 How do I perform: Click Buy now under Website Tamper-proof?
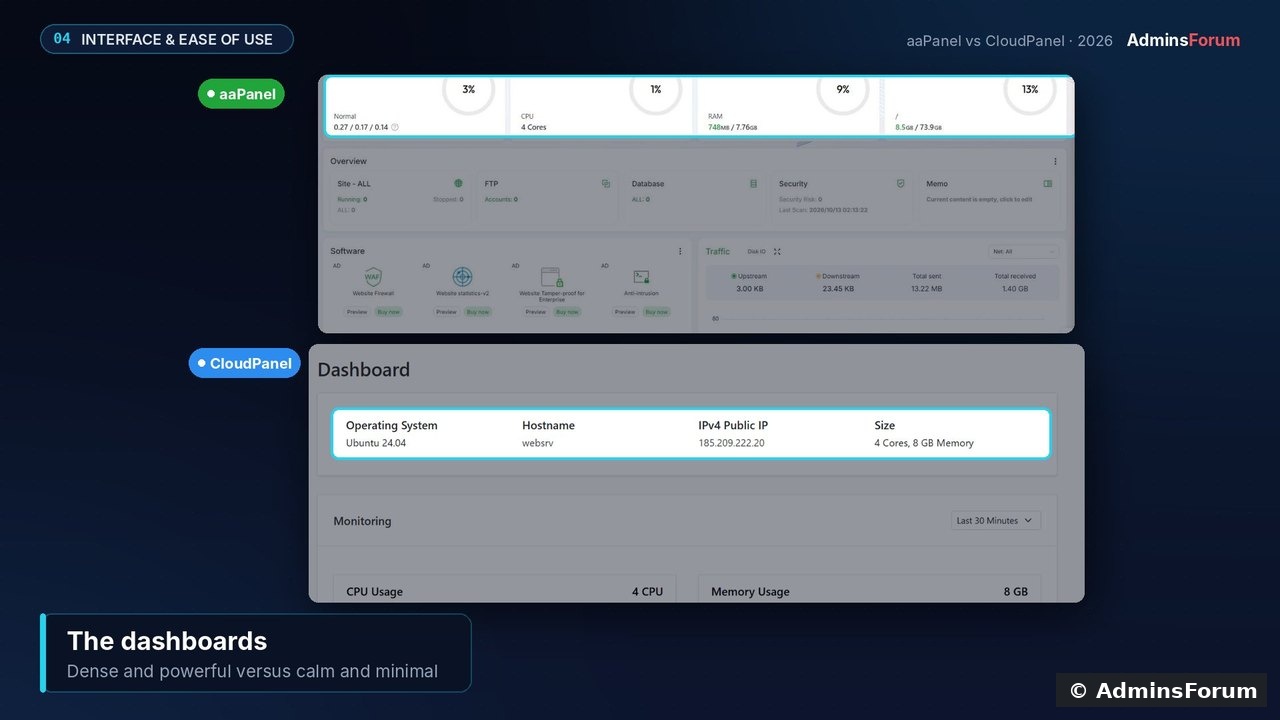[567, 312]
